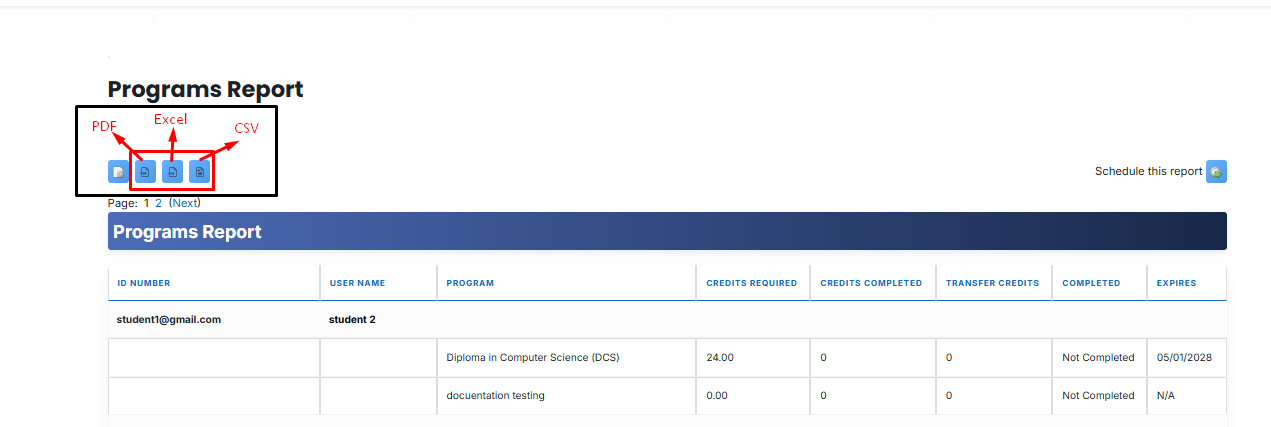Click the Schedule this report text
This screenshot has height=427, width=1271.
click(x=1148, y=171)
